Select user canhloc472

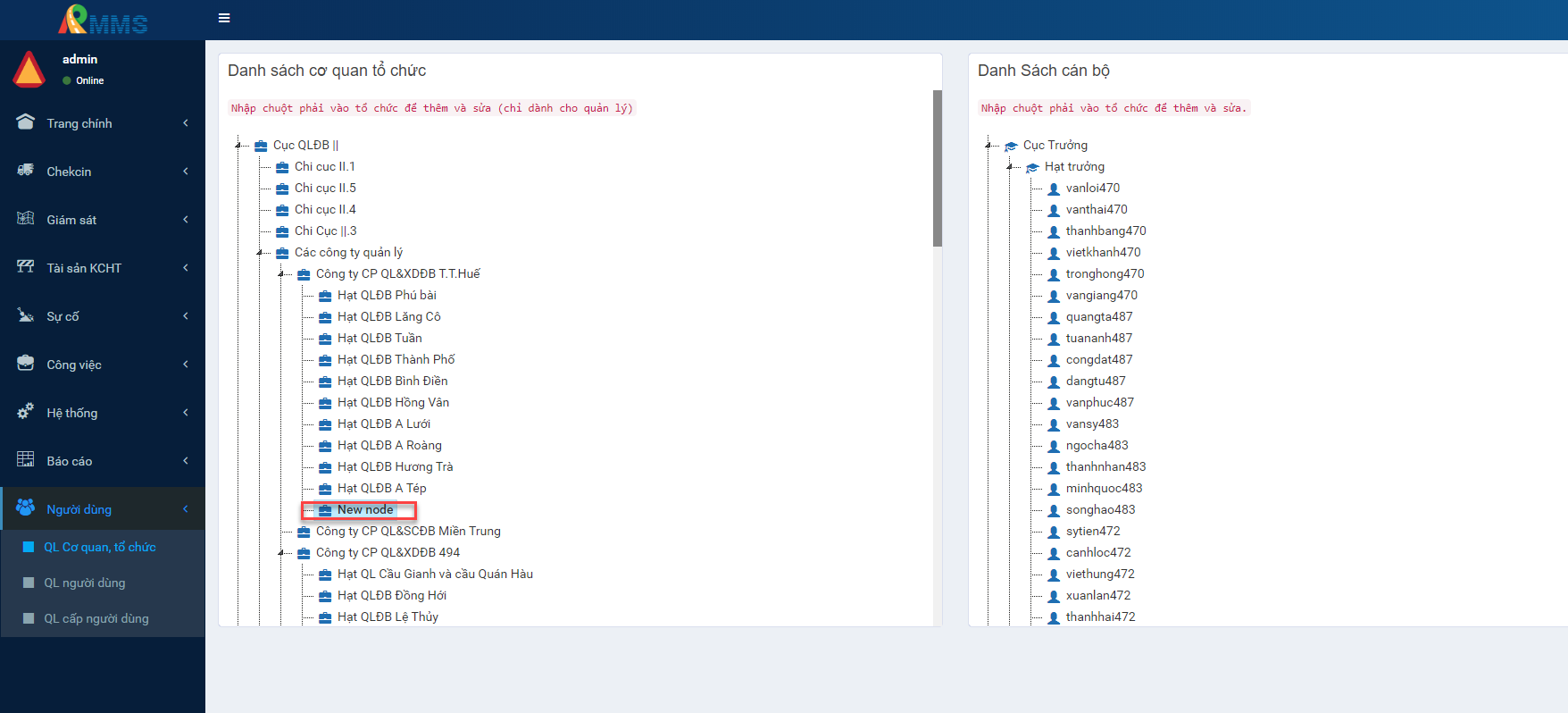coord(1098,552)
